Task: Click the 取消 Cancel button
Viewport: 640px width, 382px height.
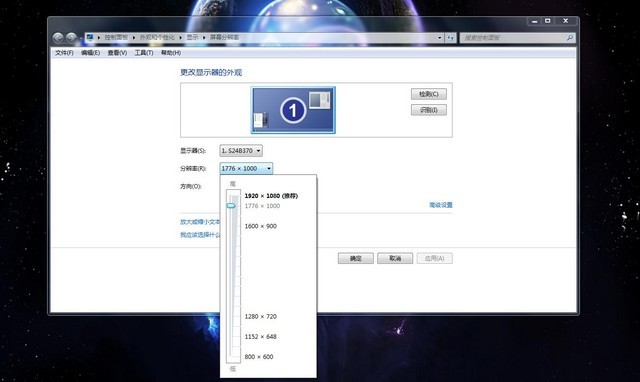Action: 395,258
